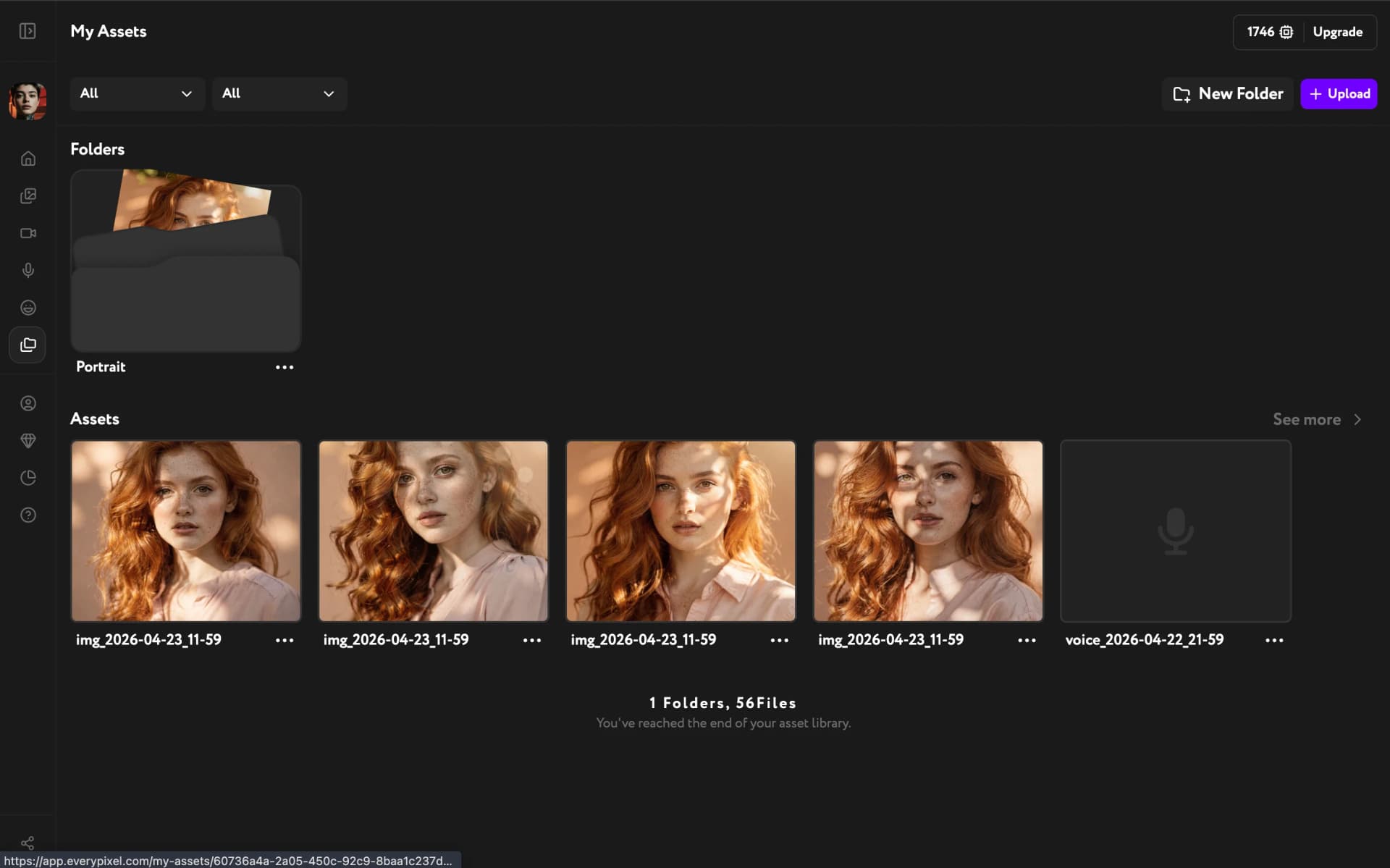Click the New Folder button
This screenshot has width=1390, height=868.
tap(1228, 93)
